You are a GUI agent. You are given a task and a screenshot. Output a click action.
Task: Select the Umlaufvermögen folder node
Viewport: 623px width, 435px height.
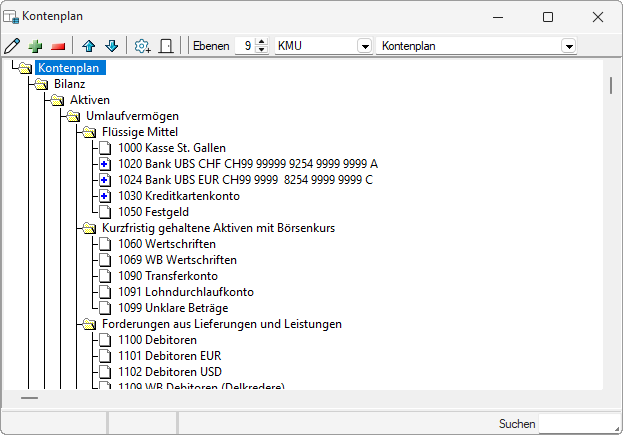[132, 116]
